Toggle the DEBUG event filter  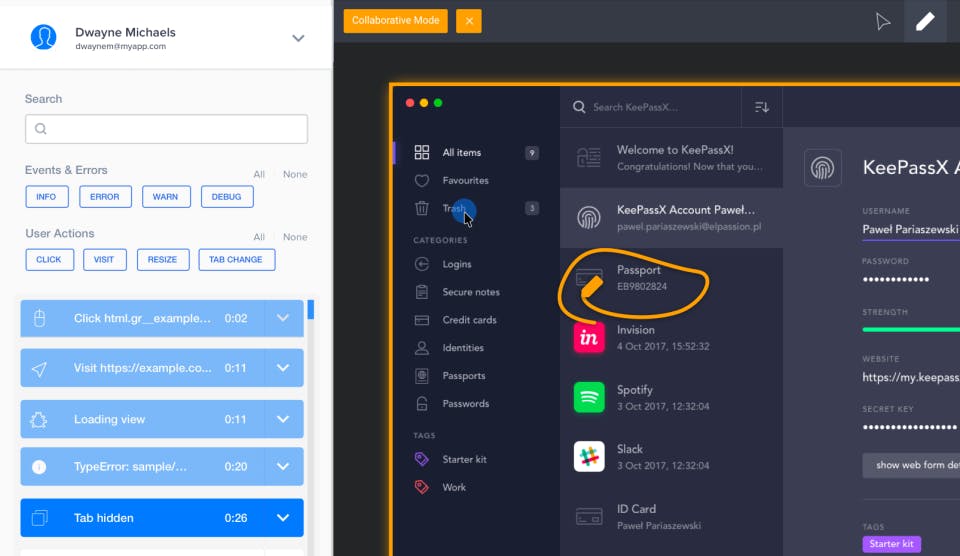click(x=227, y=197)
